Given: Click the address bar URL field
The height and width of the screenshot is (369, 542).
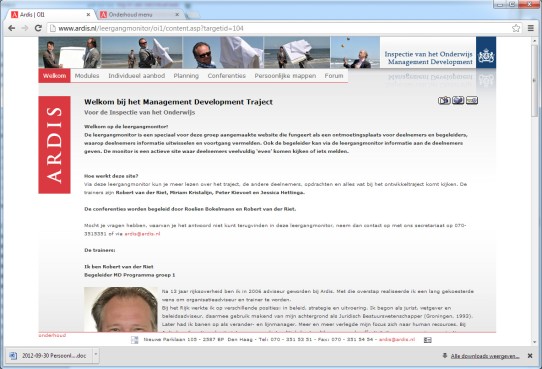Looking at the screenshot, I should 280,28.
